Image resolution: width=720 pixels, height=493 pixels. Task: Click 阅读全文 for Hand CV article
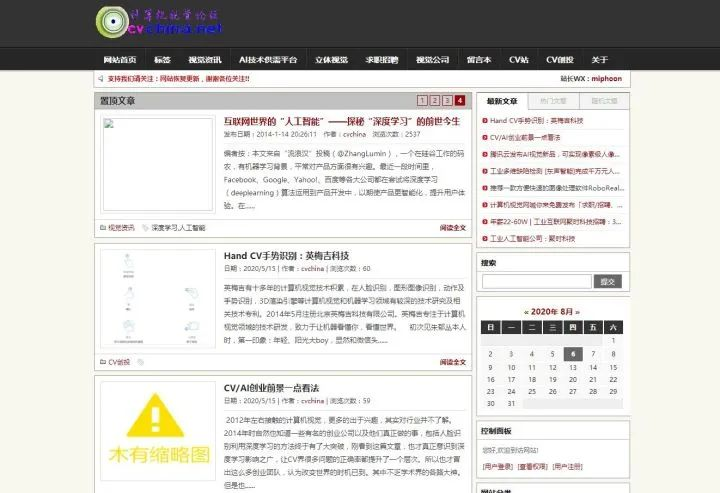click(x=453, y=362)
